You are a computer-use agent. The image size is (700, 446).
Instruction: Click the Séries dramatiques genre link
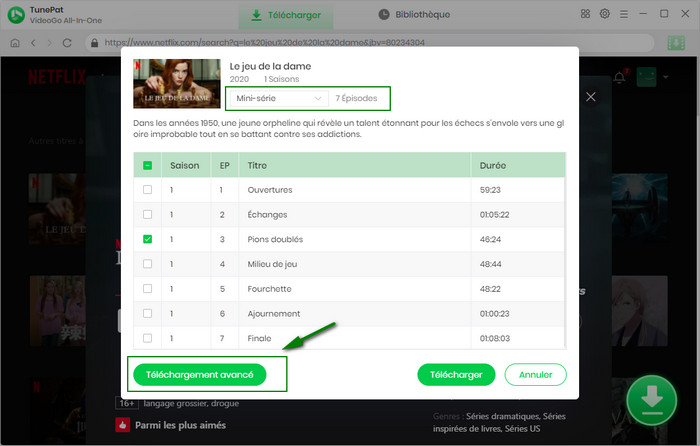point(503,417)
